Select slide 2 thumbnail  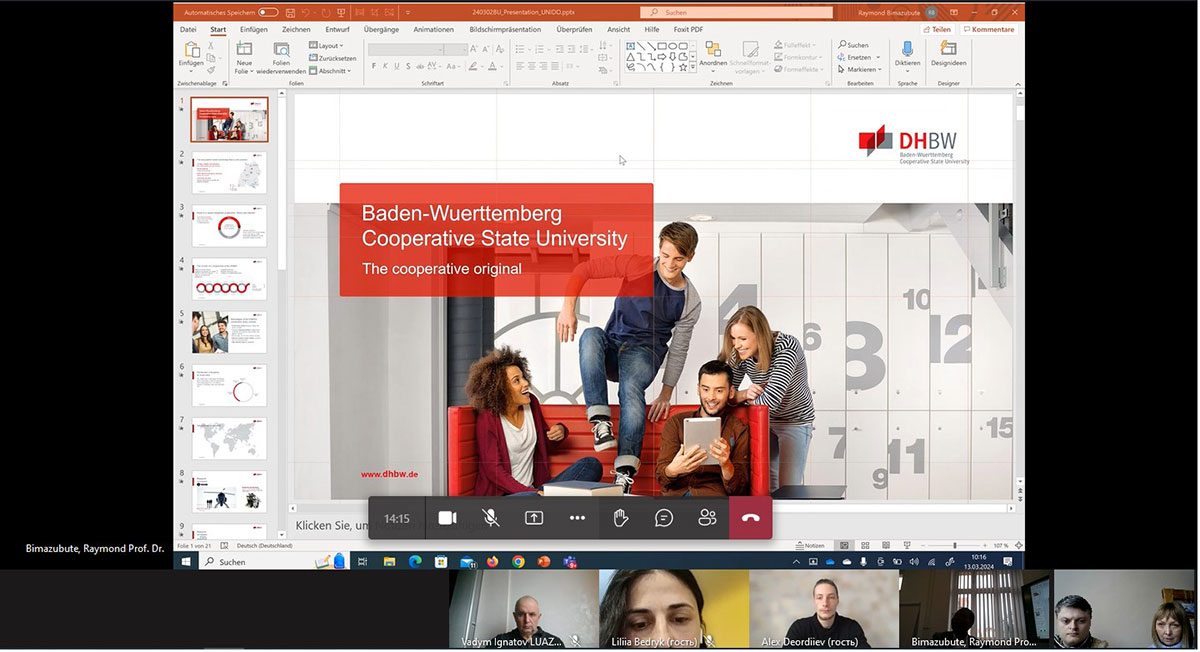[x=229, y=172]
